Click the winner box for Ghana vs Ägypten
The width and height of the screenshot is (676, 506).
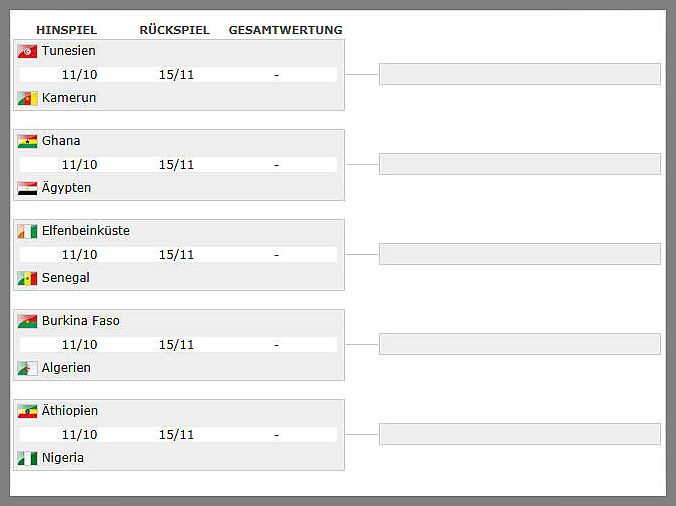520,164
